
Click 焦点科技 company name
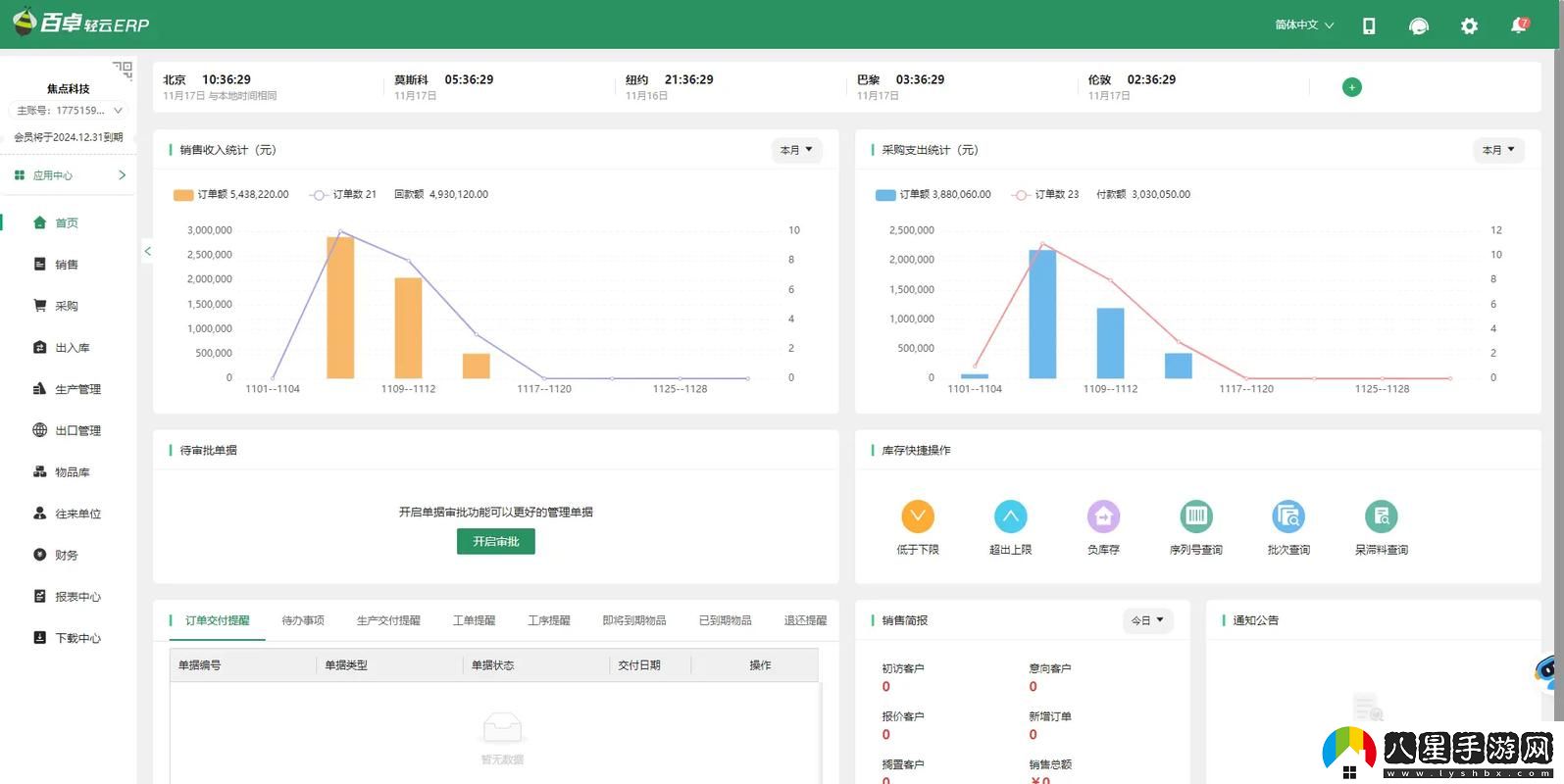(x=68, y=88)
